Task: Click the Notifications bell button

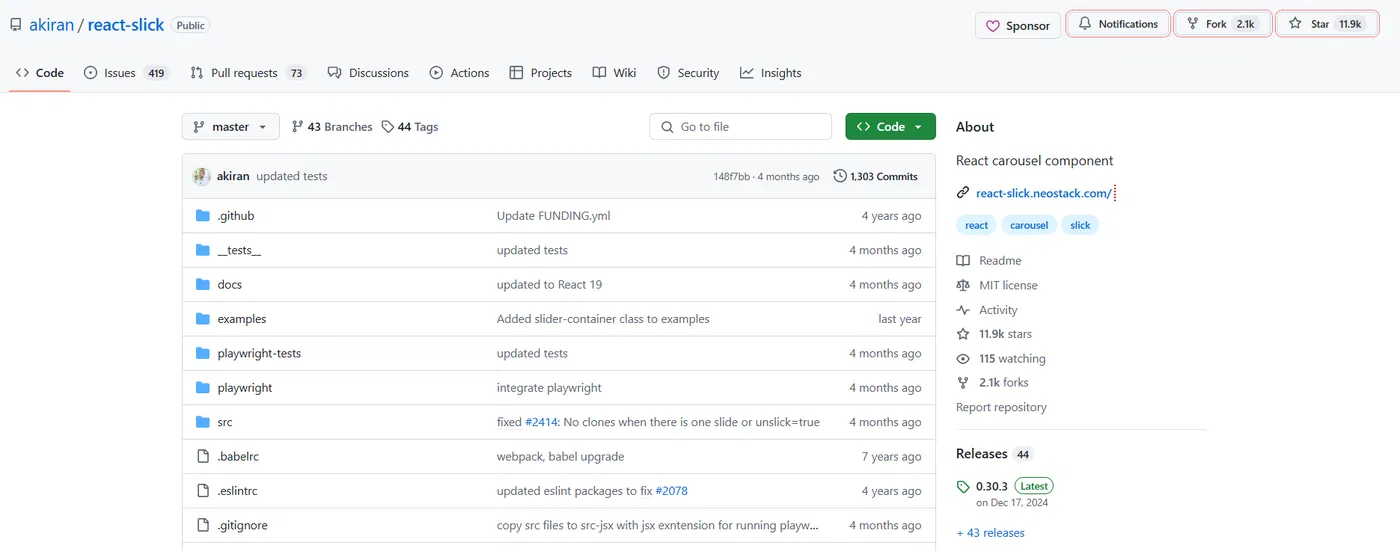Action: 1118,24
